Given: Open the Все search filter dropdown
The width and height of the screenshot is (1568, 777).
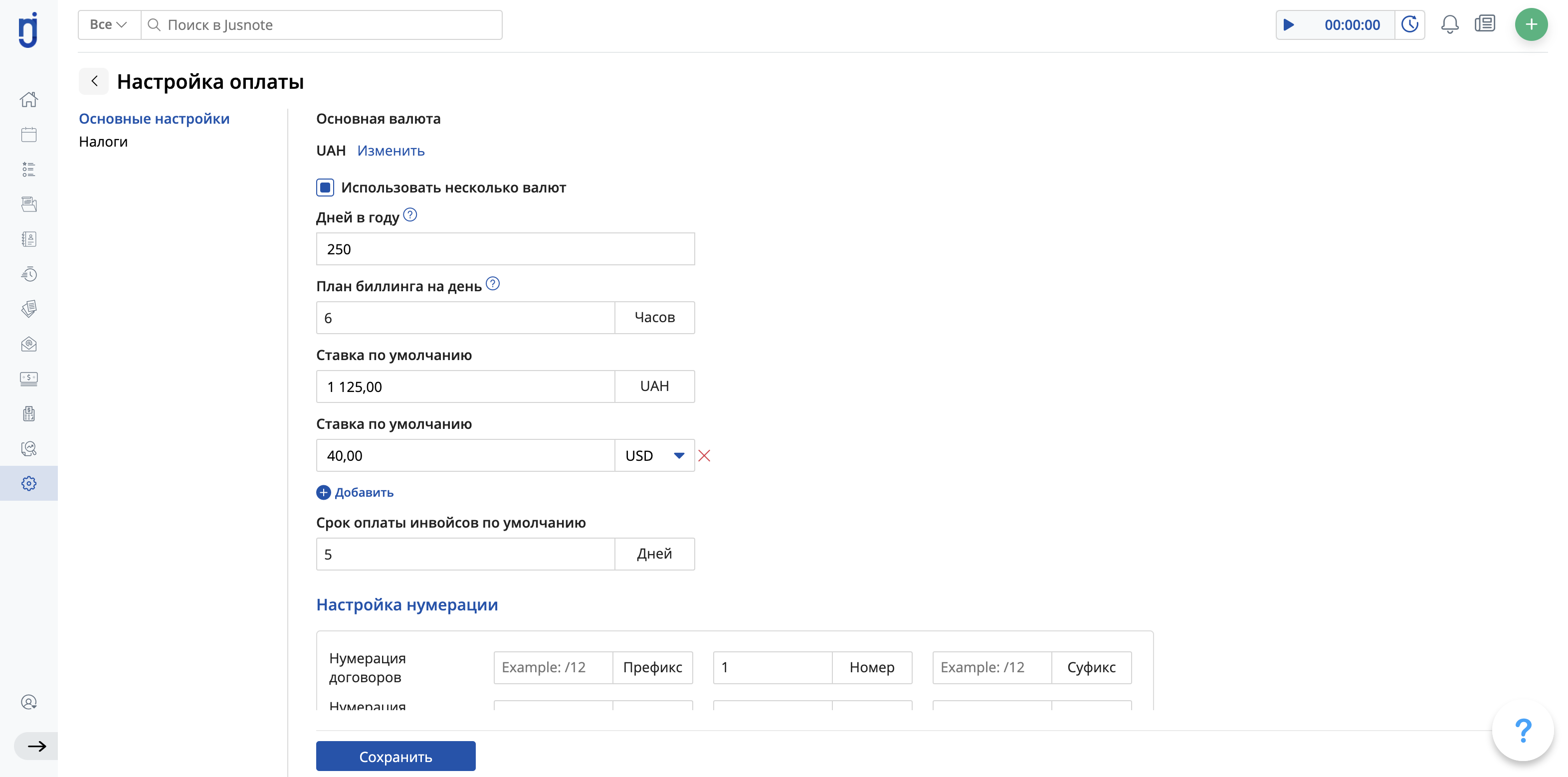Looking at the screenshot, I should click(109, 25).
